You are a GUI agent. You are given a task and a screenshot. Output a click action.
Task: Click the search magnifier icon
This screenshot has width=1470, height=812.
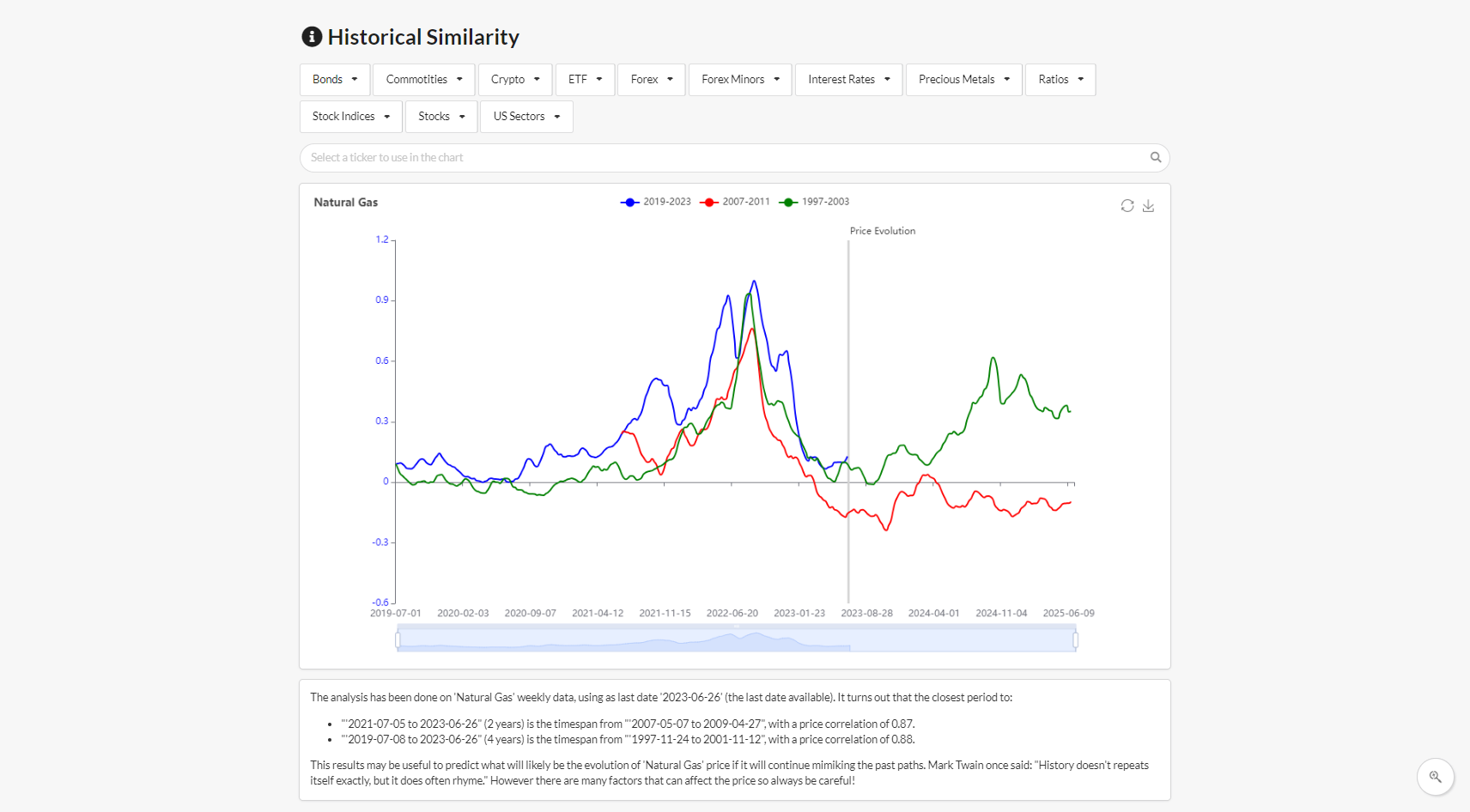point(1156,157)
